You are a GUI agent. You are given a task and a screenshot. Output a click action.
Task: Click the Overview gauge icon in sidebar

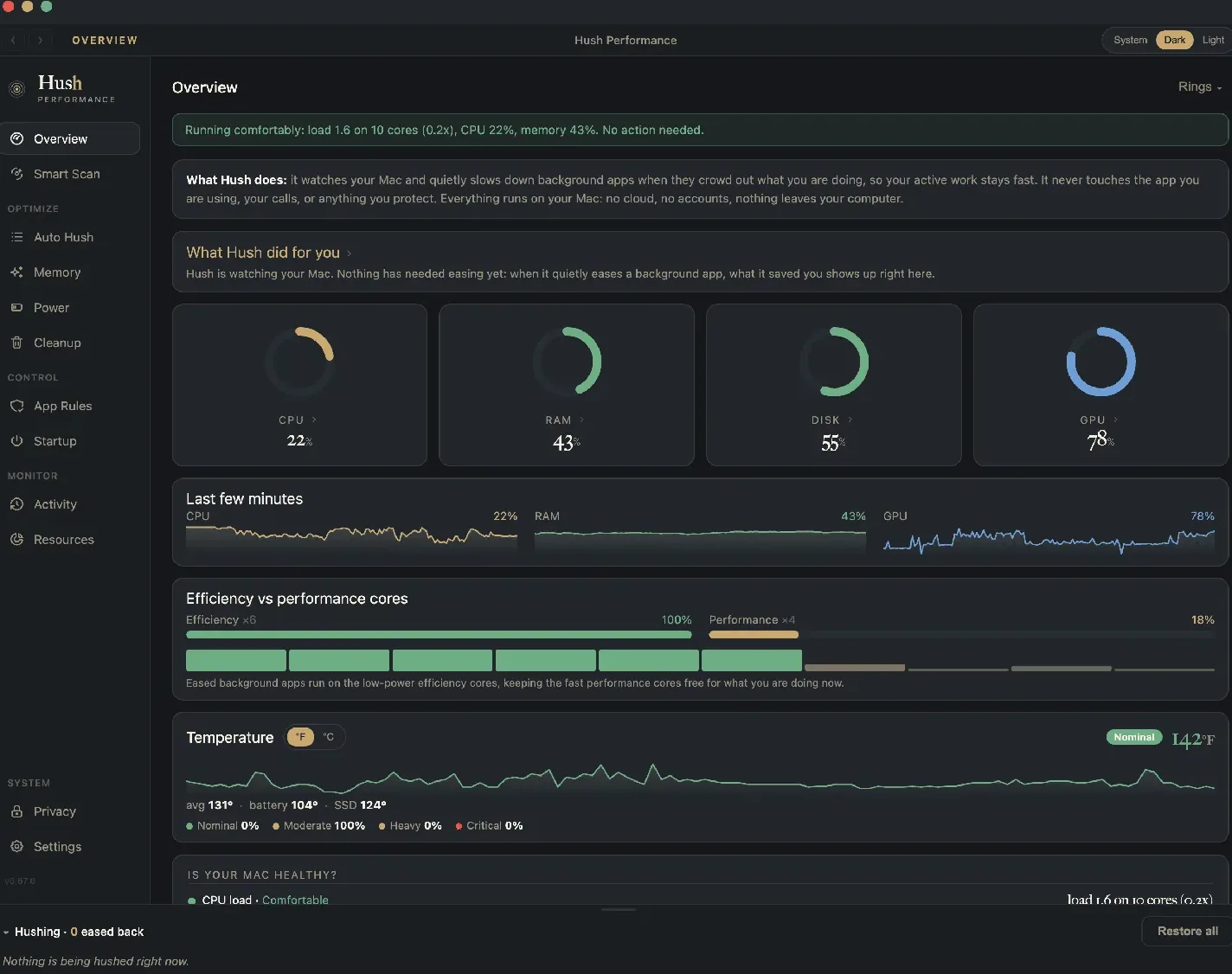pos(16,138)
